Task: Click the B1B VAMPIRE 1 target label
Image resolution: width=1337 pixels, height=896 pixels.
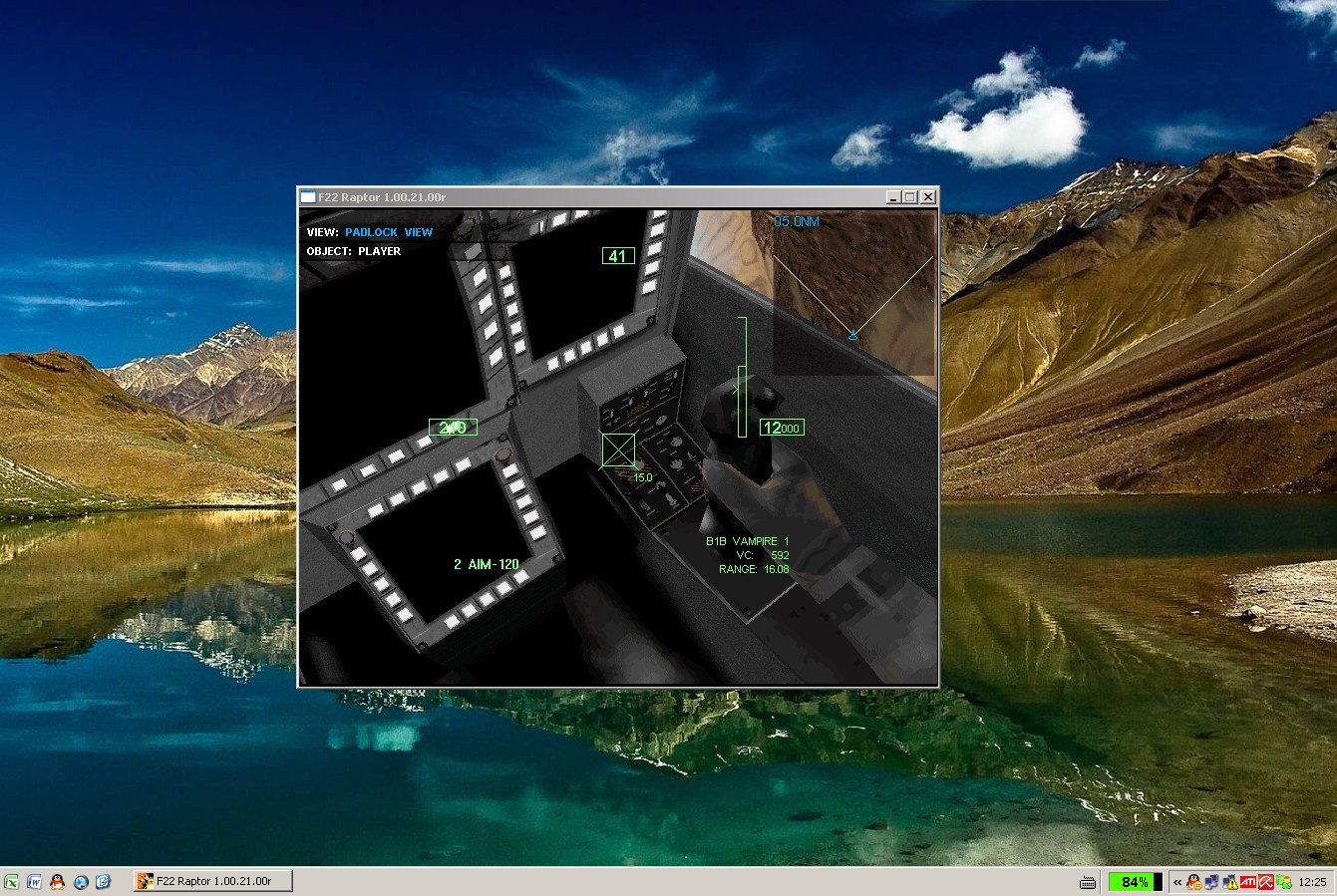Action: (x=748, y=541)
